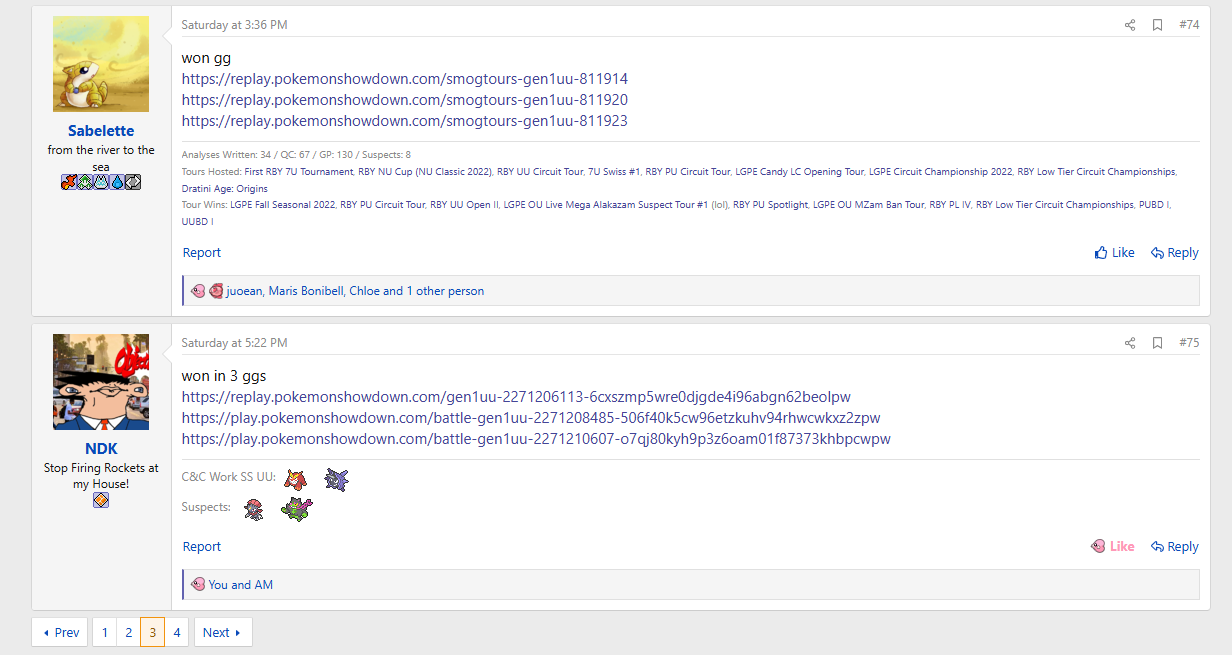
Task: Bookmark post #75
Action: click(x=1157, y=343)
